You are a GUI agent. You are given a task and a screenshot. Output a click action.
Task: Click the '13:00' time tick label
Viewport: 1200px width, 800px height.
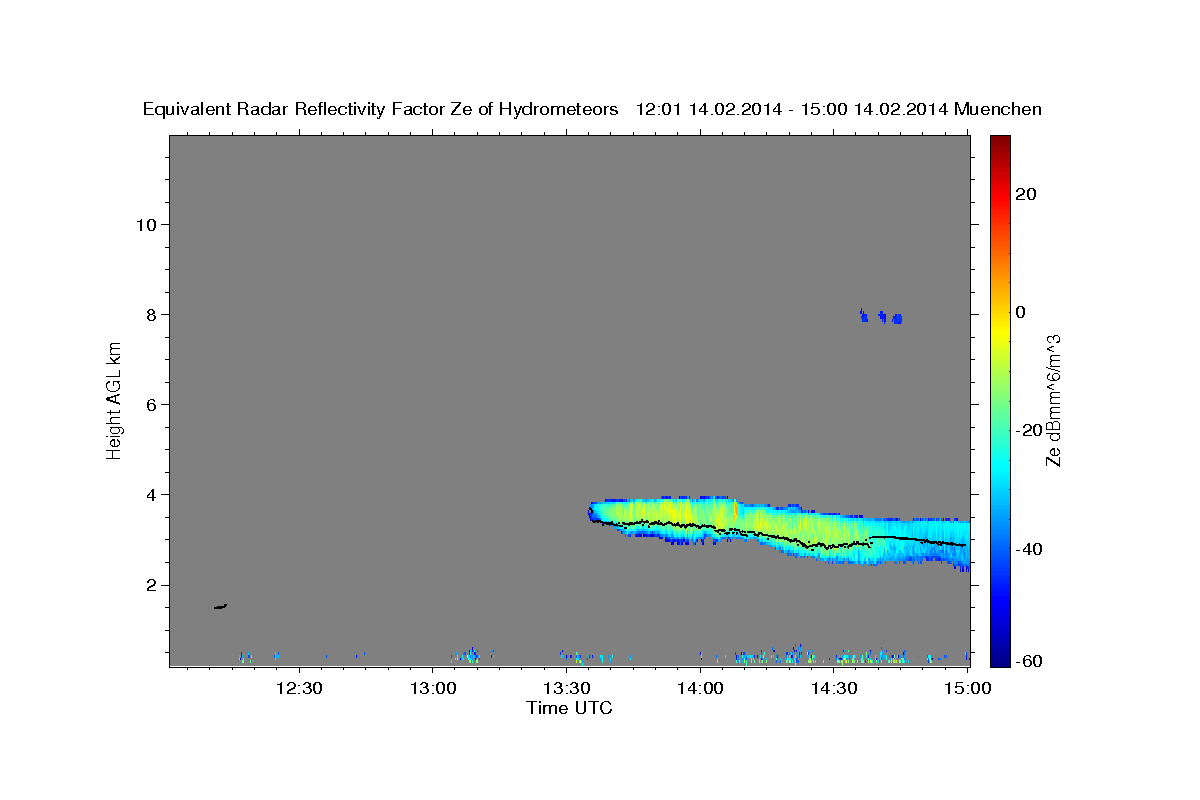433,689
